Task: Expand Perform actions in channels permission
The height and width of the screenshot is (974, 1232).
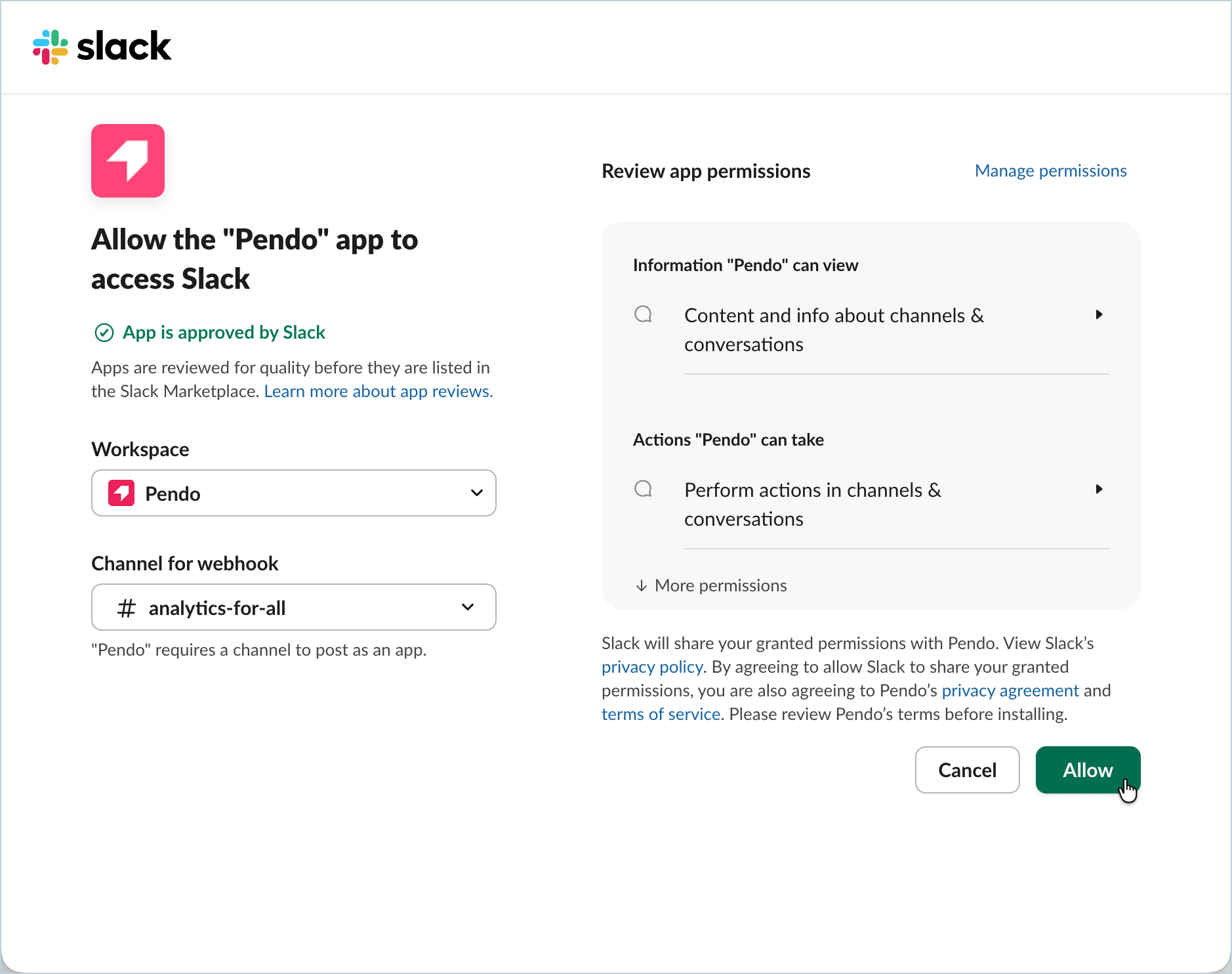Action: (x=1099, y=489)
